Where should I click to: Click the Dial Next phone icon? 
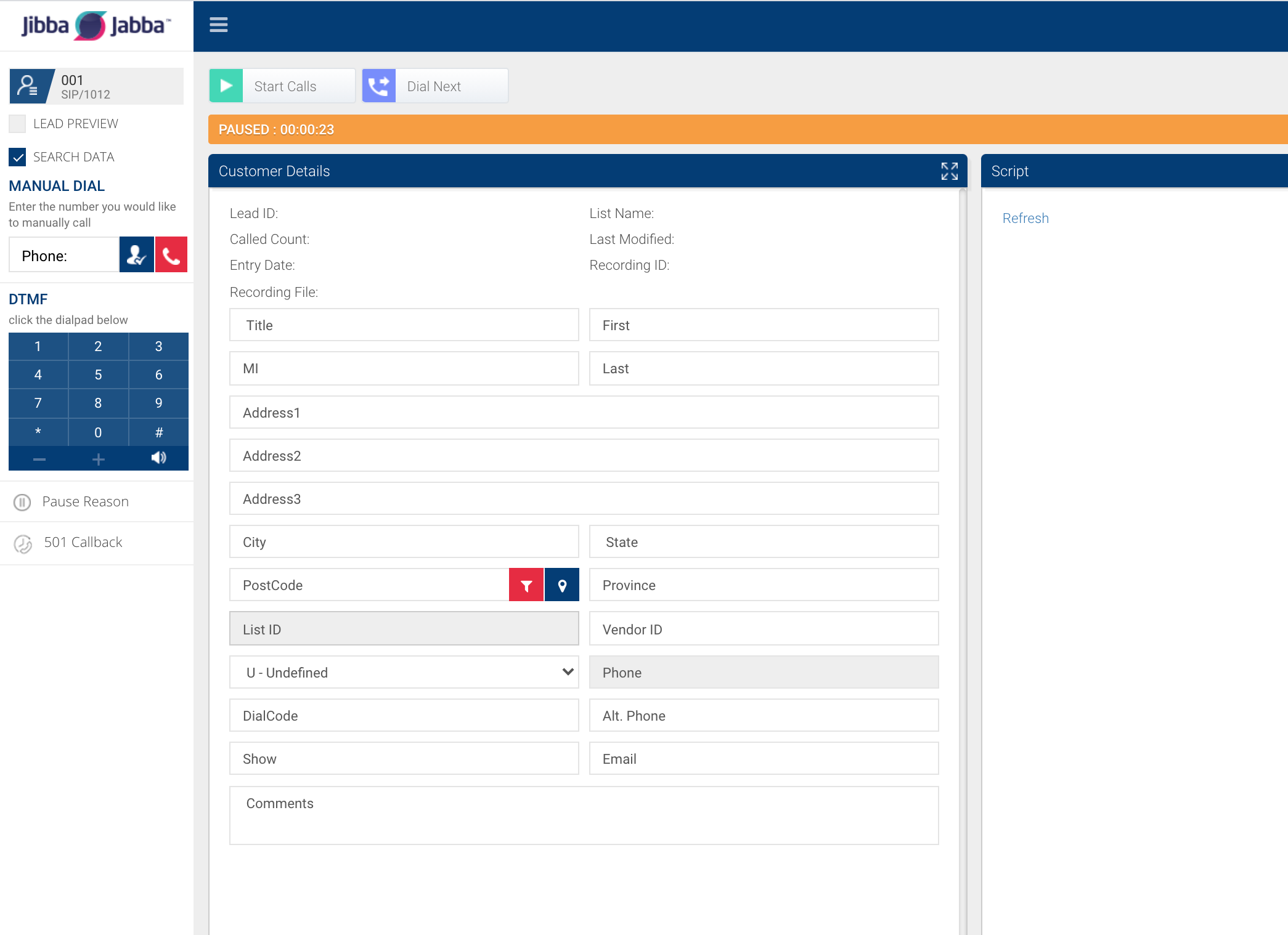click(378, 86)
